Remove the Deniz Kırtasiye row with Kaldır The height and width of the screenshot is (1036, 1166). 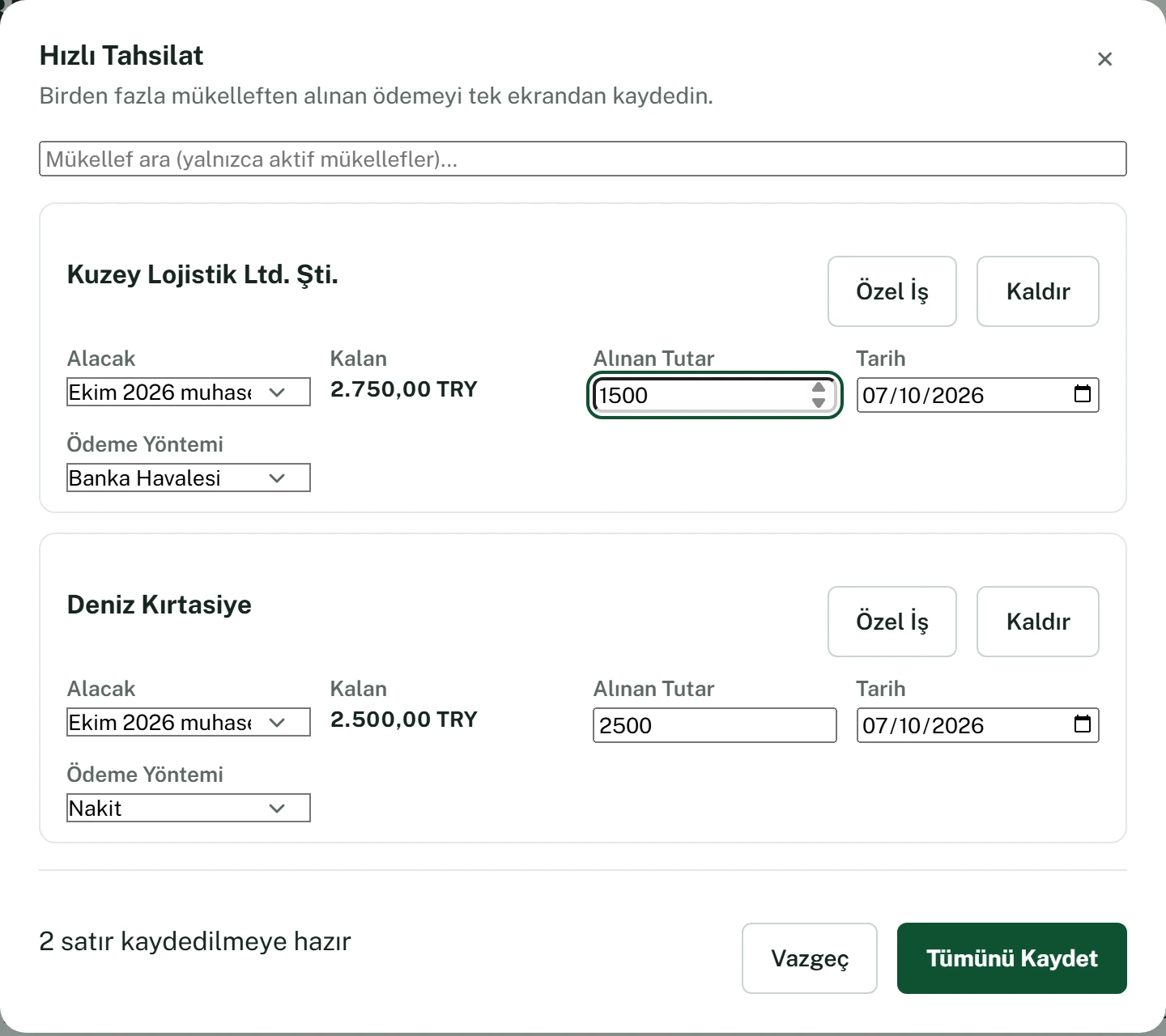1038,622
